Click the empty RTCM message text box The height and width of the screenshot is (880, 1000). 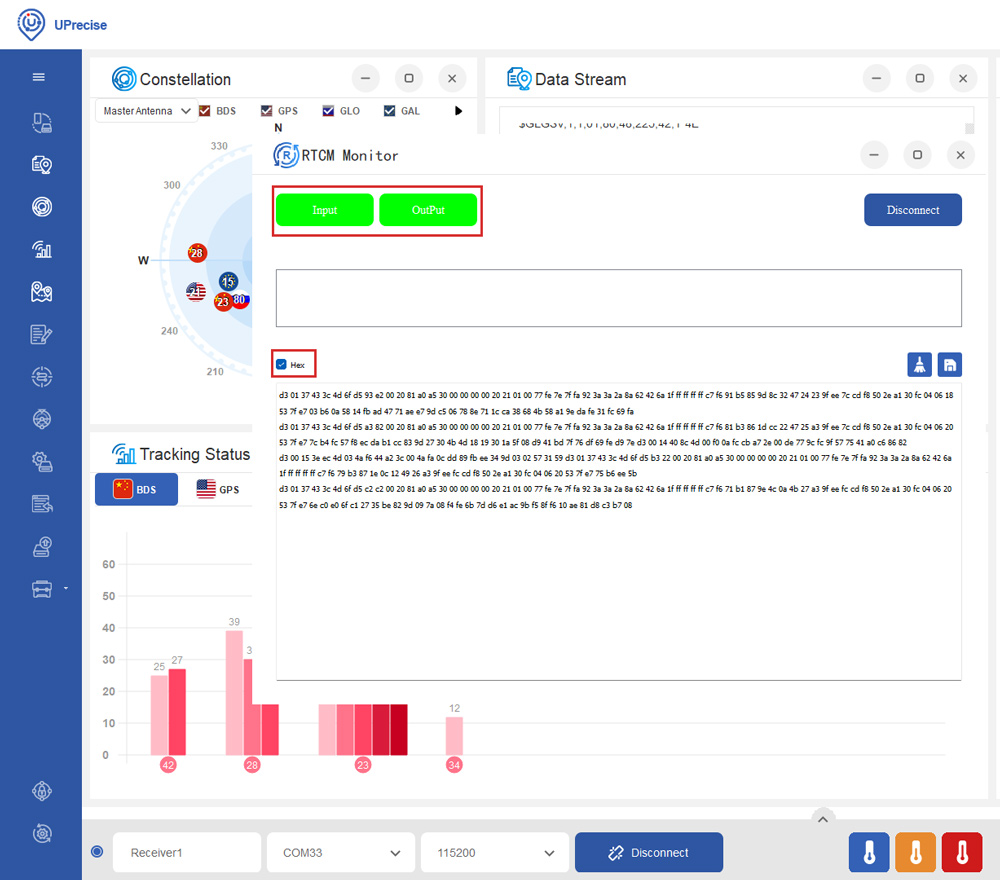pyautogui.click(x=618, y=298)
